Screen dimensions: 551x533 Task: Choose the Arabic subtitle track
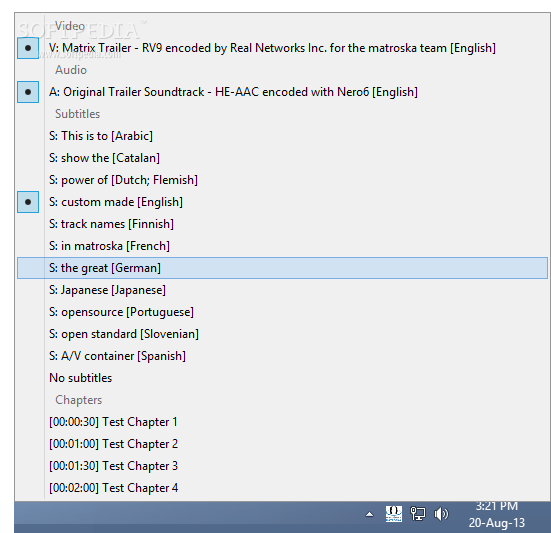tap(282, 136)
